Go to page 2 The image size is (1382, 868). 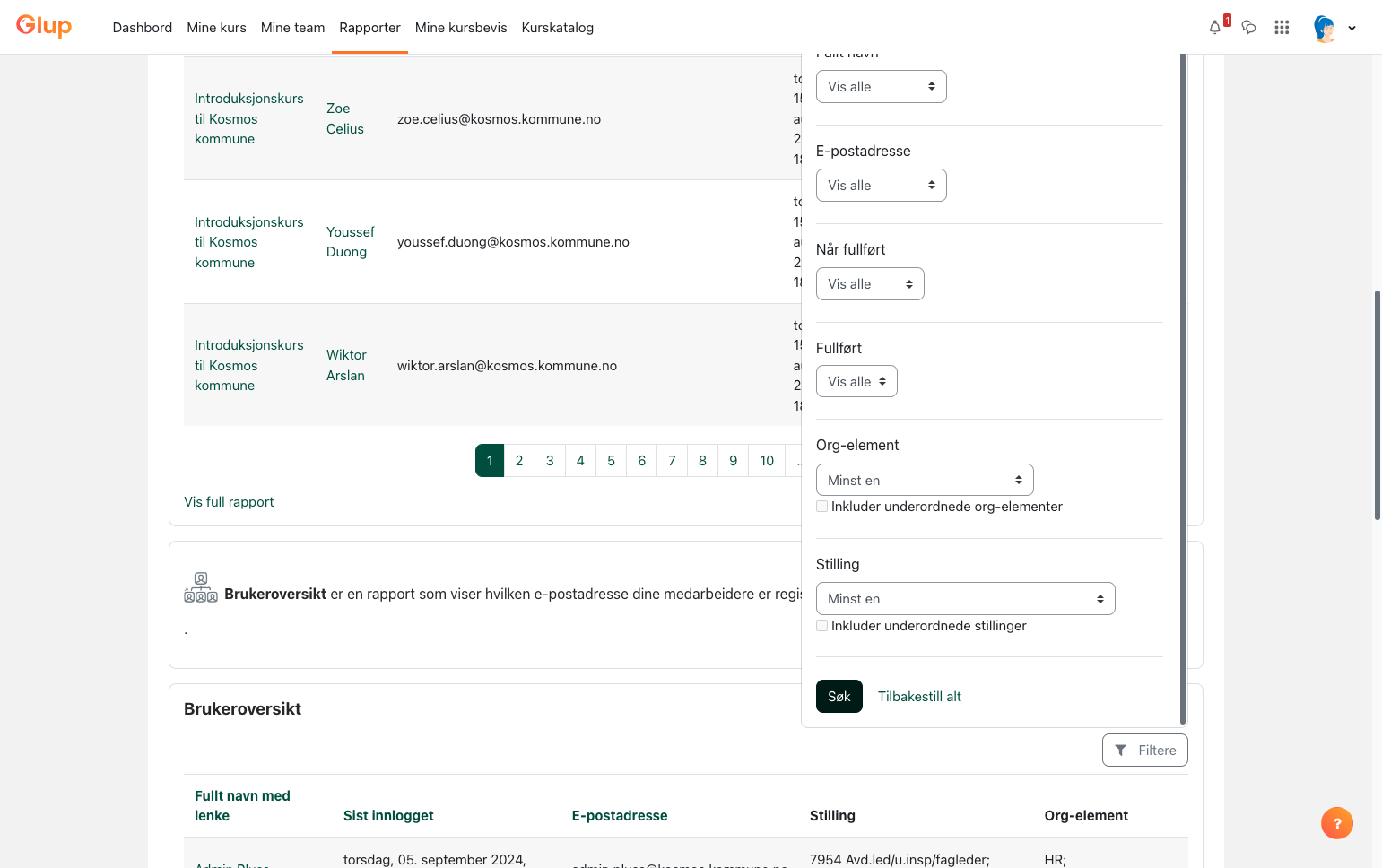(x=519, y=461)
